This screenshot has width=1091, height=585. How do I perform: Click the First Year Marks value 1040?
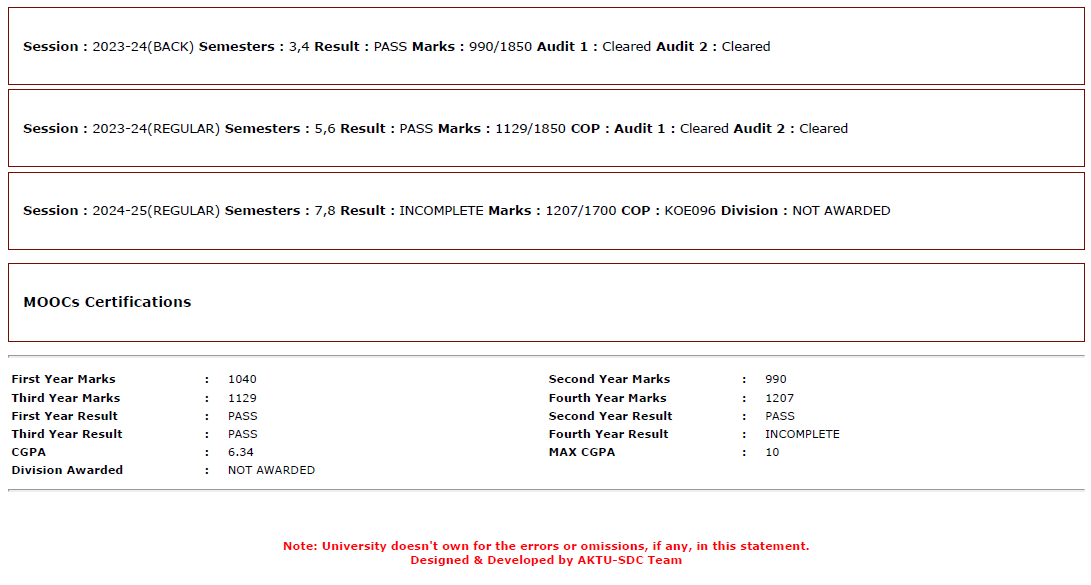click(242, 379)
